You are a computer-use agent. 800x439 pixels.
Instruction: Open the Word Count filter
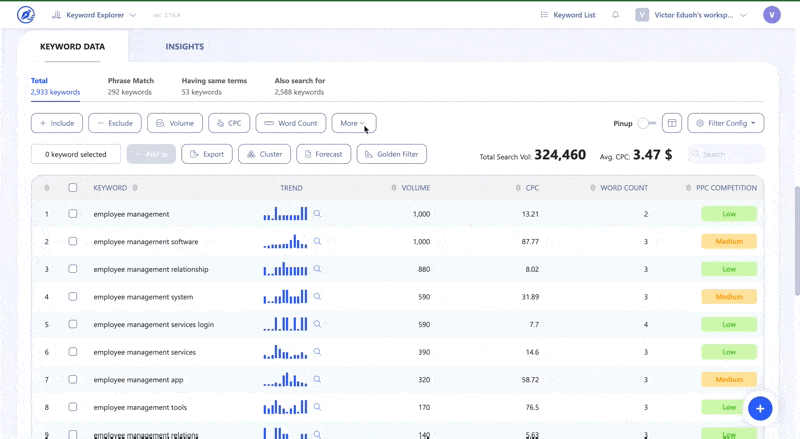(x=291, y=123)
